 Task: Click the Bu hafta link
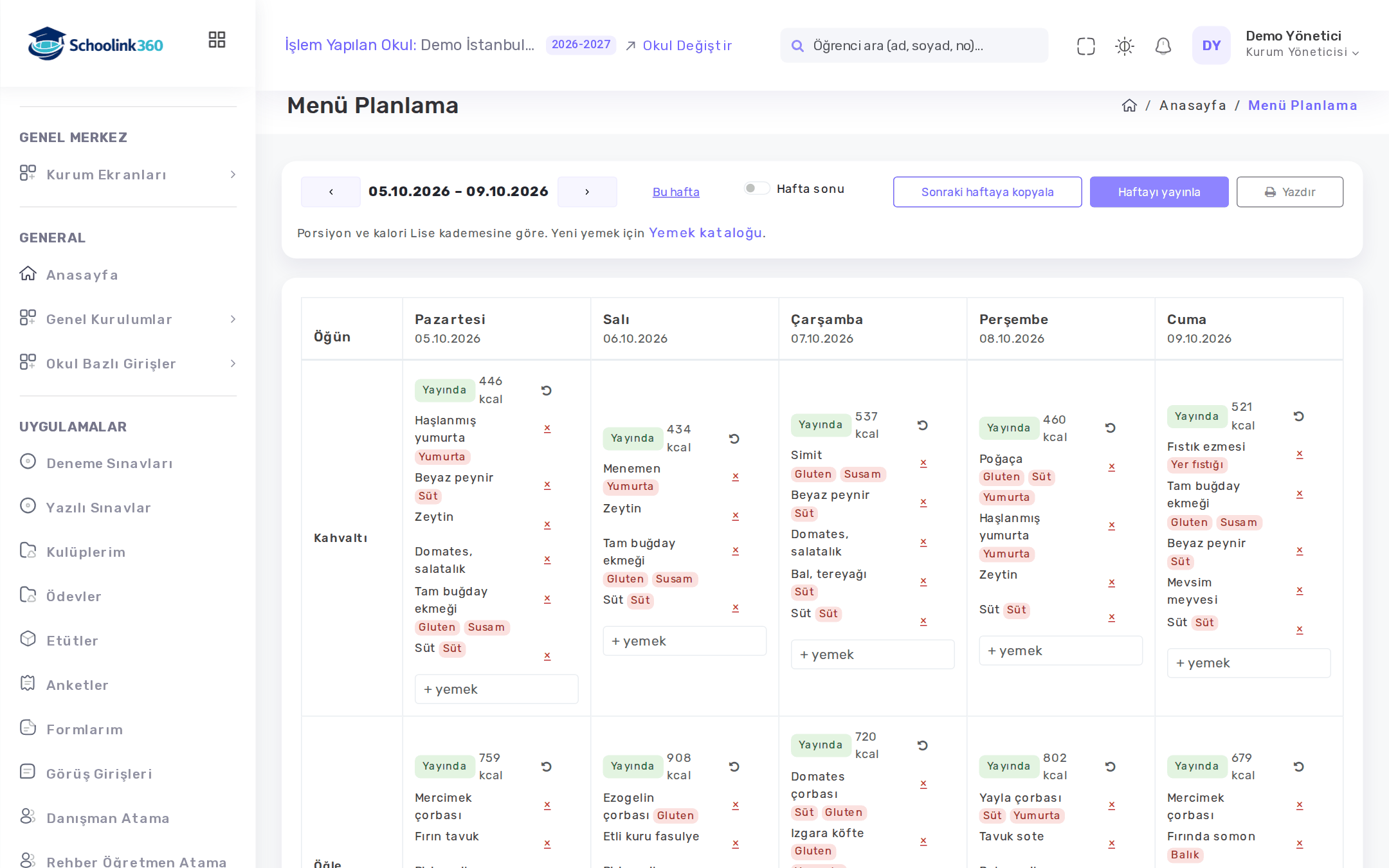(676, 192)
